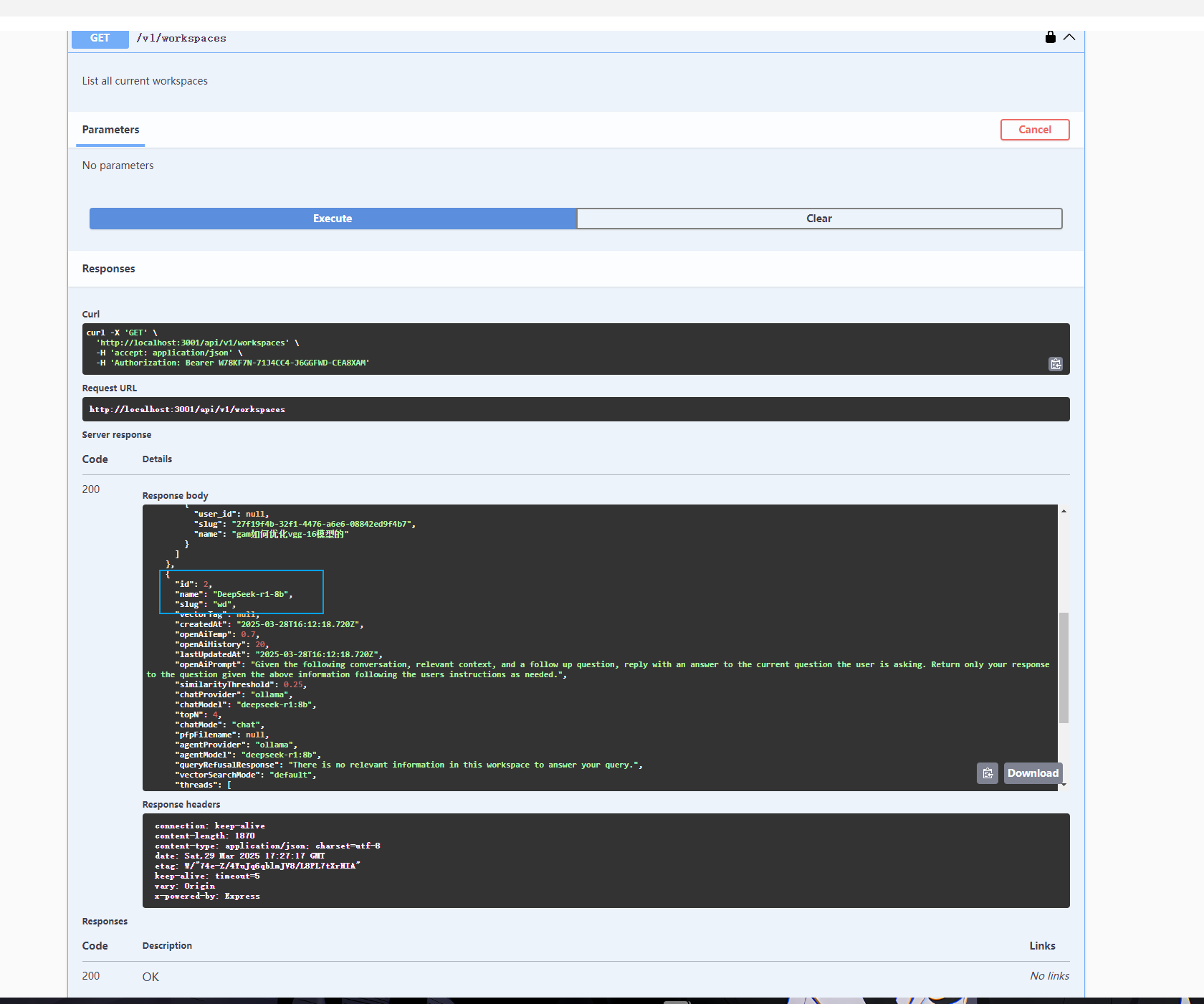Viewport: 1204px width, 1004px height.
Task: Copy the response body to clipboard
Action: click(987, 773)
